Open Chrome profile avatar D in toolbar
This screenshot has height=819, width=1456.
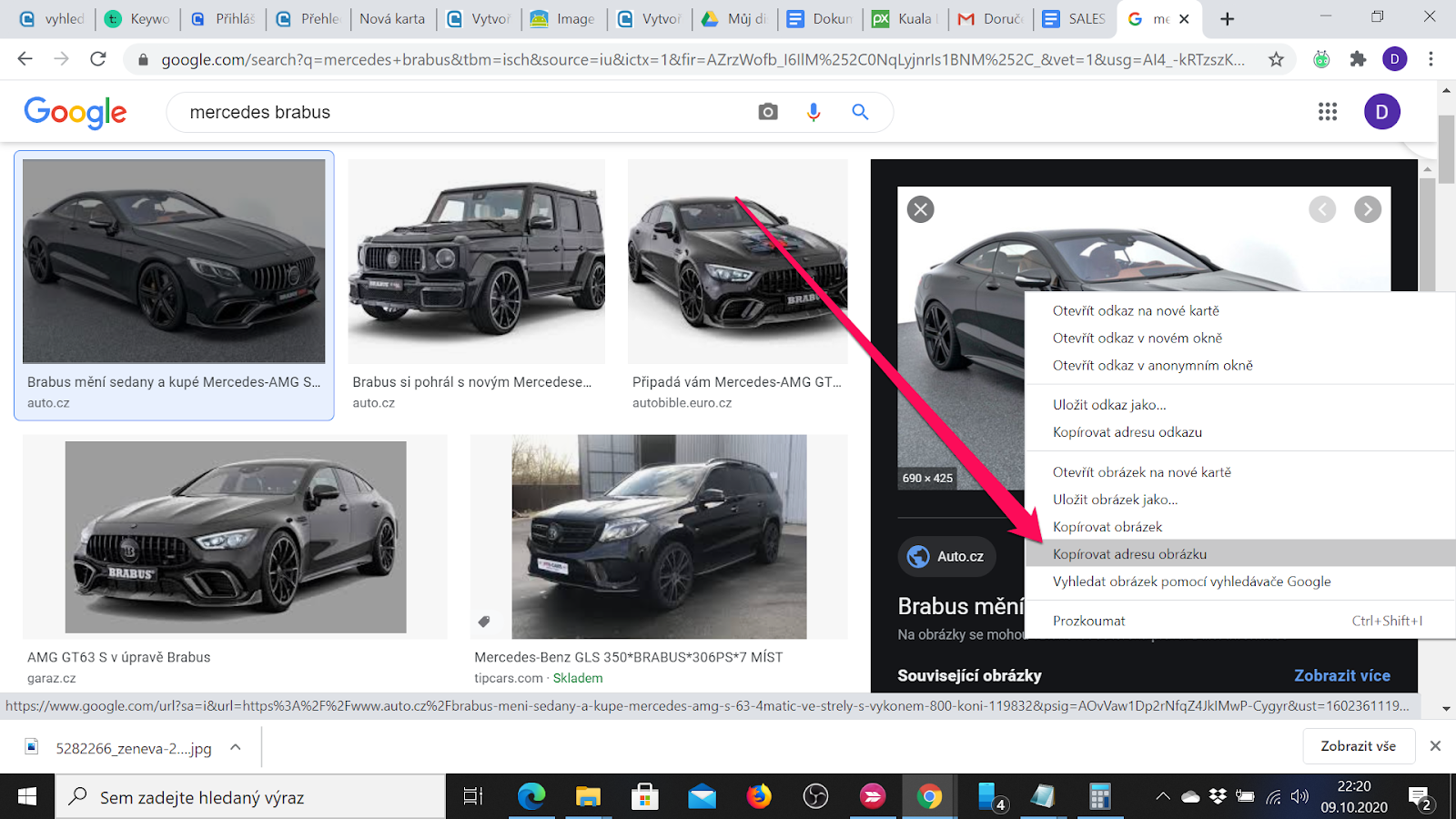pos(1394,59)
